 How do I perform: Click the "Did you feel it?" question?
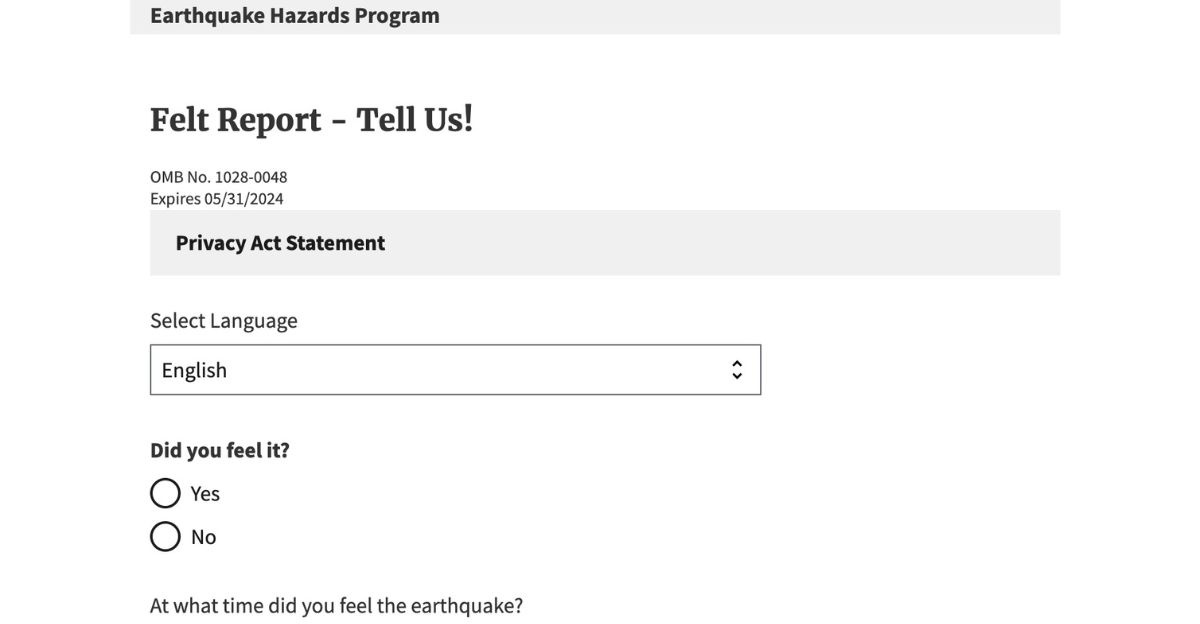pyautogui.click(x=219, y=450)
